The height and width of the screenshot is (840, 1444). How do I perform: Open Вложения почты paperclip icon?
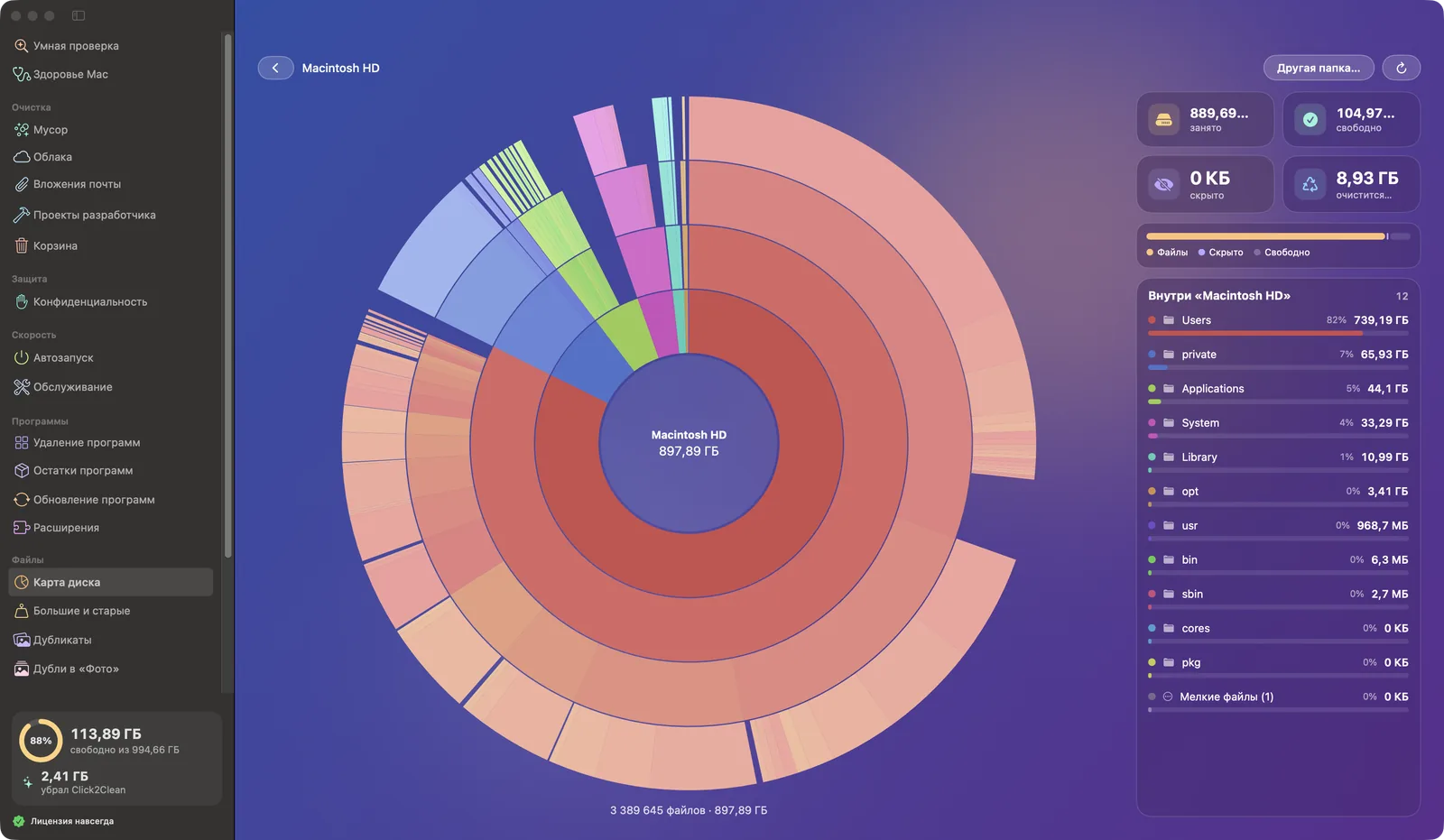[x=22, y=184]
